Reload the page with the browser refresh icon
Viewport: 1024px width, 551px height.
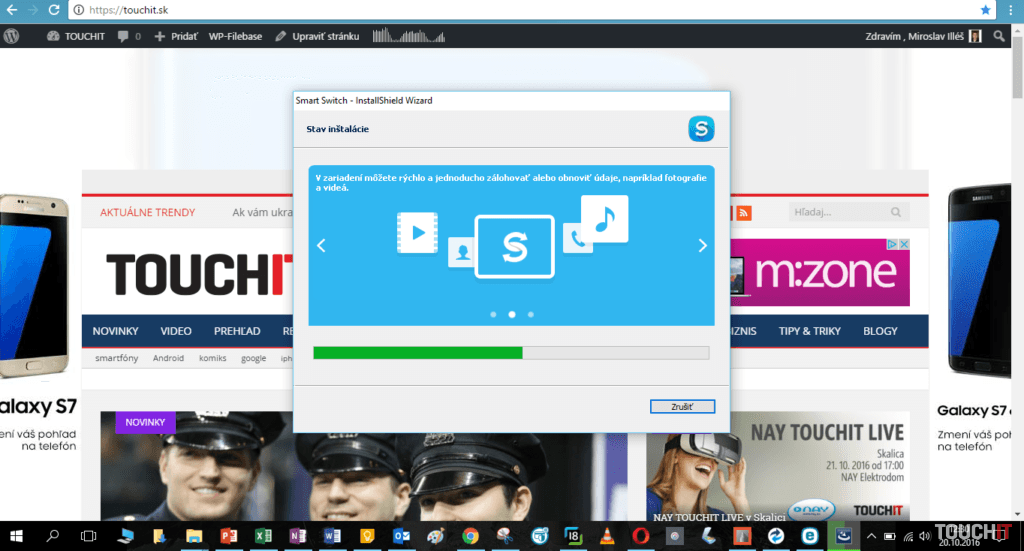click(x=55, y=10)
